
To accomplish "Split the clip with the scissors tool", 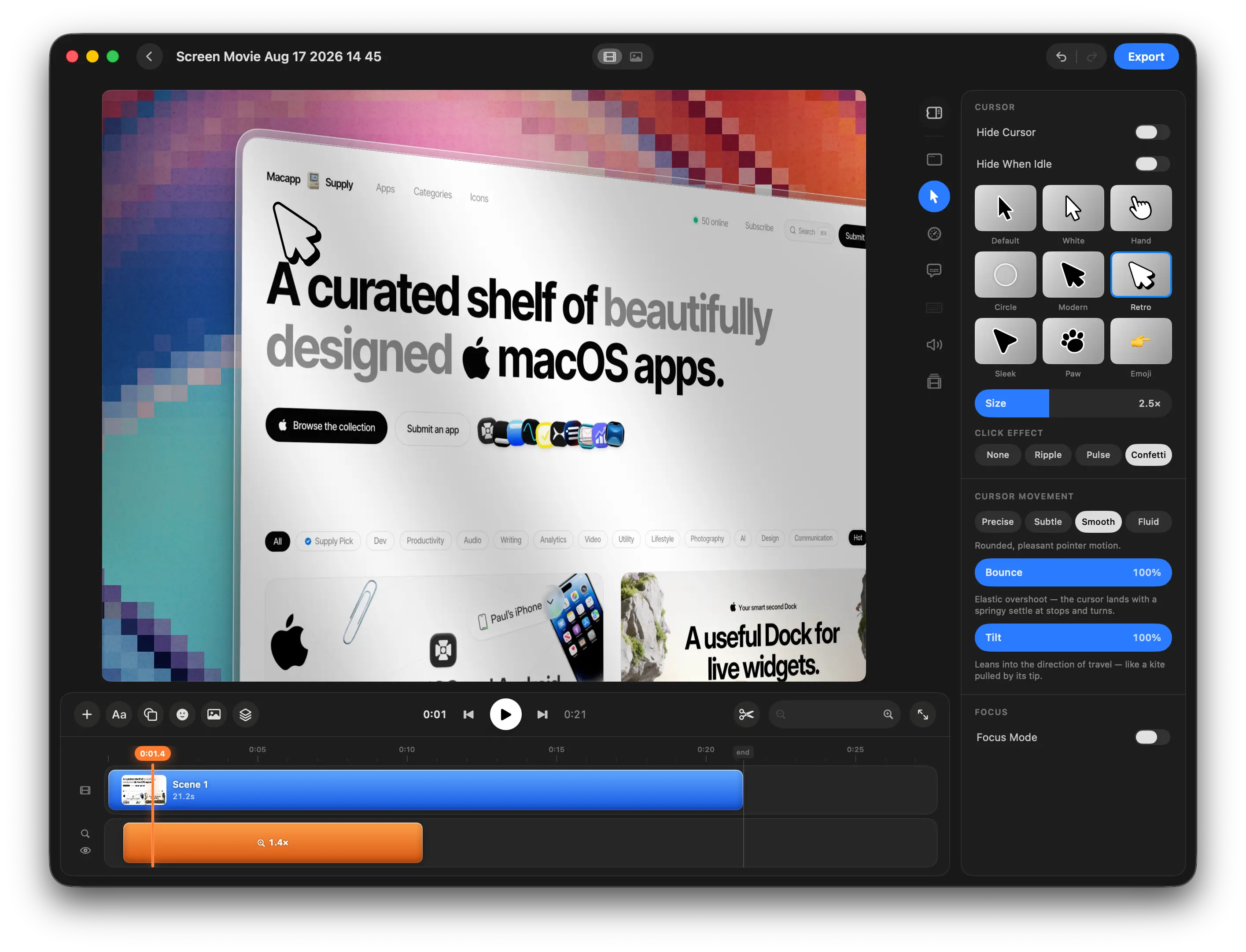I will pos(746,715).
